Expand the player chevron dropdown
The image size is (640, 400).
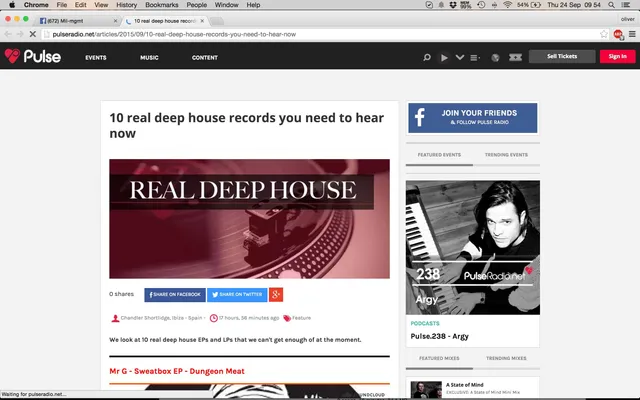pyautogui.click(x=460, y=58)
